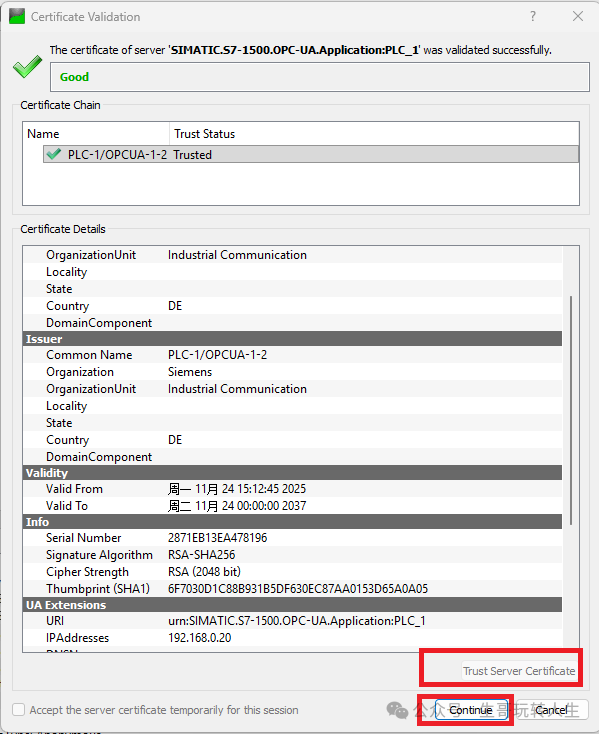Click the green check beside PLC-1/OPCUA-1-2
The width and height of the screenshot is (599, 734).
[x=54, y=154]
